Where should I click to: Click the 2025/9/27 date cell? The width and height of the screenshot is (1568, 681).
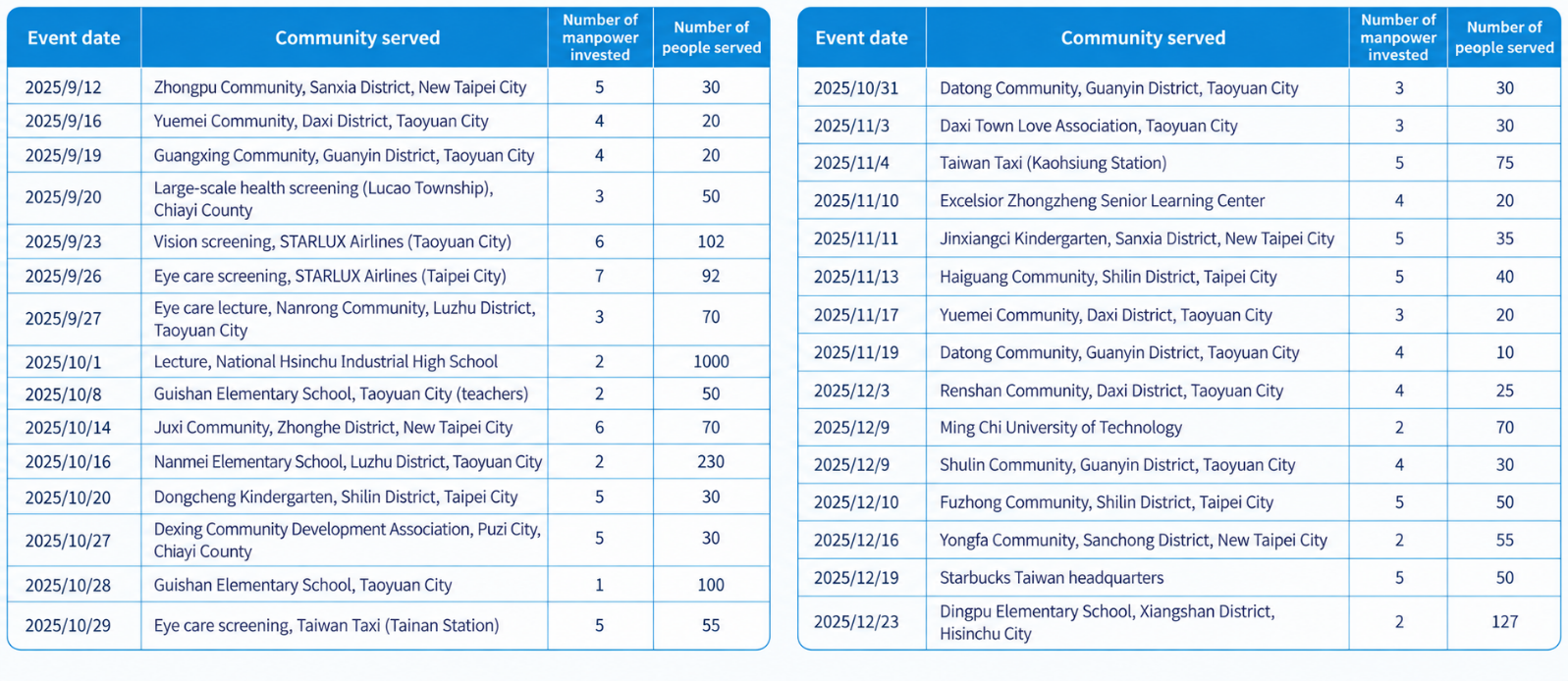pyautogui.click(x=64, y=318)
